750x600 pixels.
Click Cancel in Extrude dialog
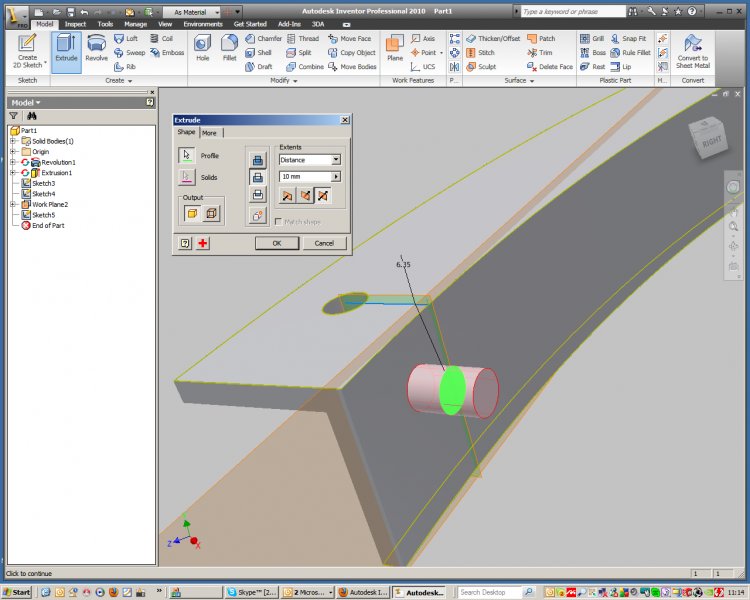324,243
